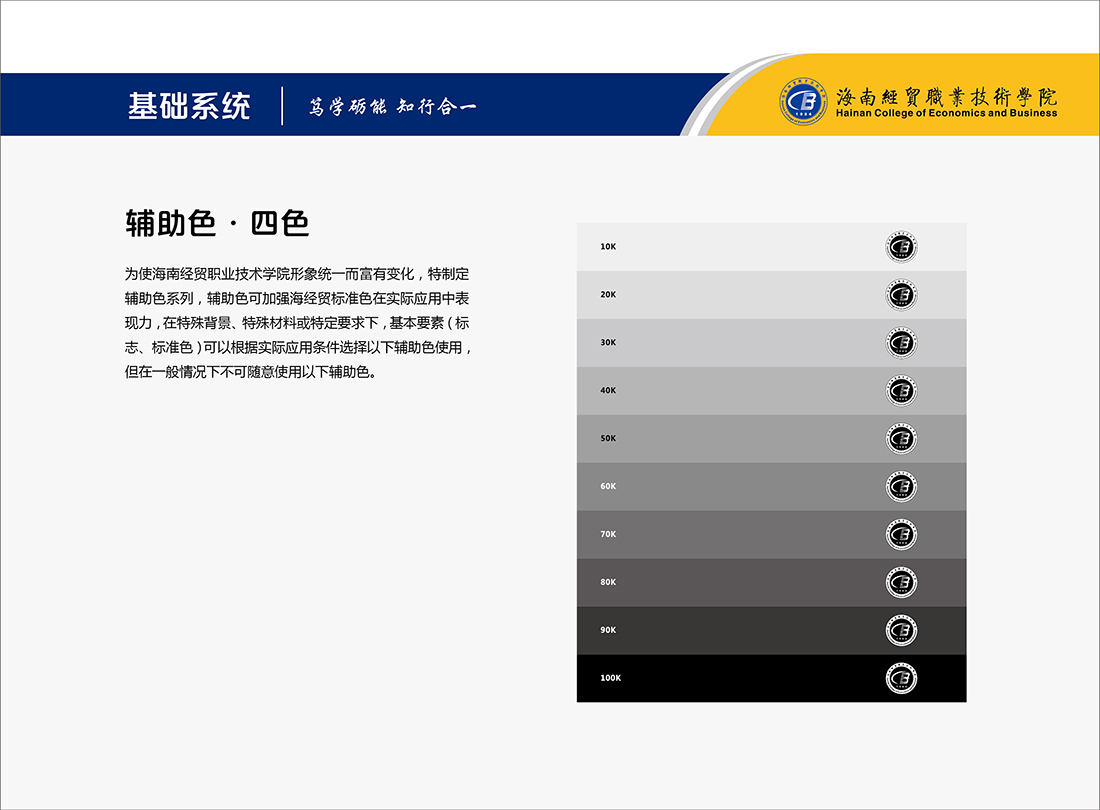Click the emblem on the 50K gray row

[902, 439]
